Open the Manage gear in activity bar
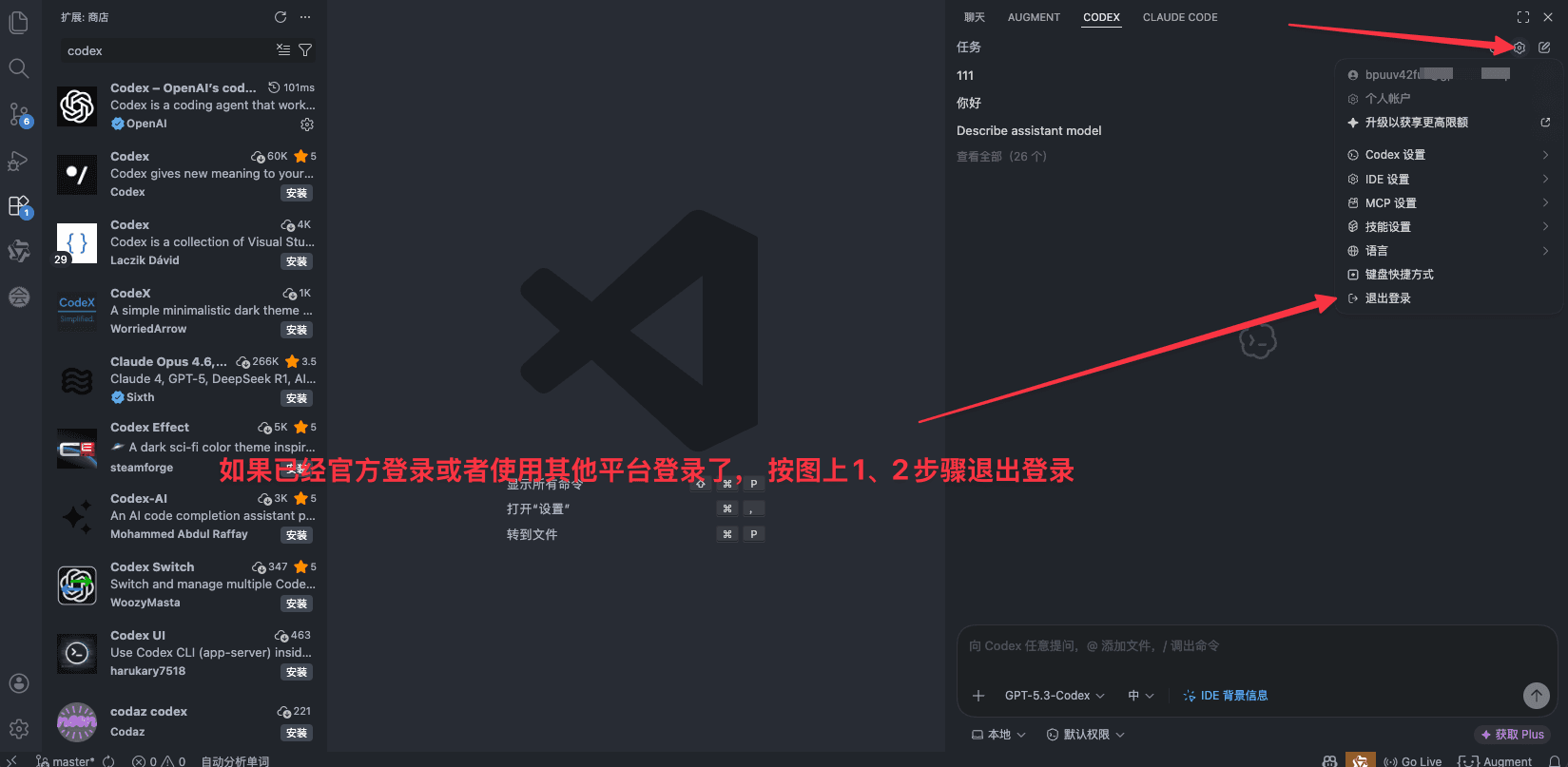1568x767 pixels. tap(18, 729)
